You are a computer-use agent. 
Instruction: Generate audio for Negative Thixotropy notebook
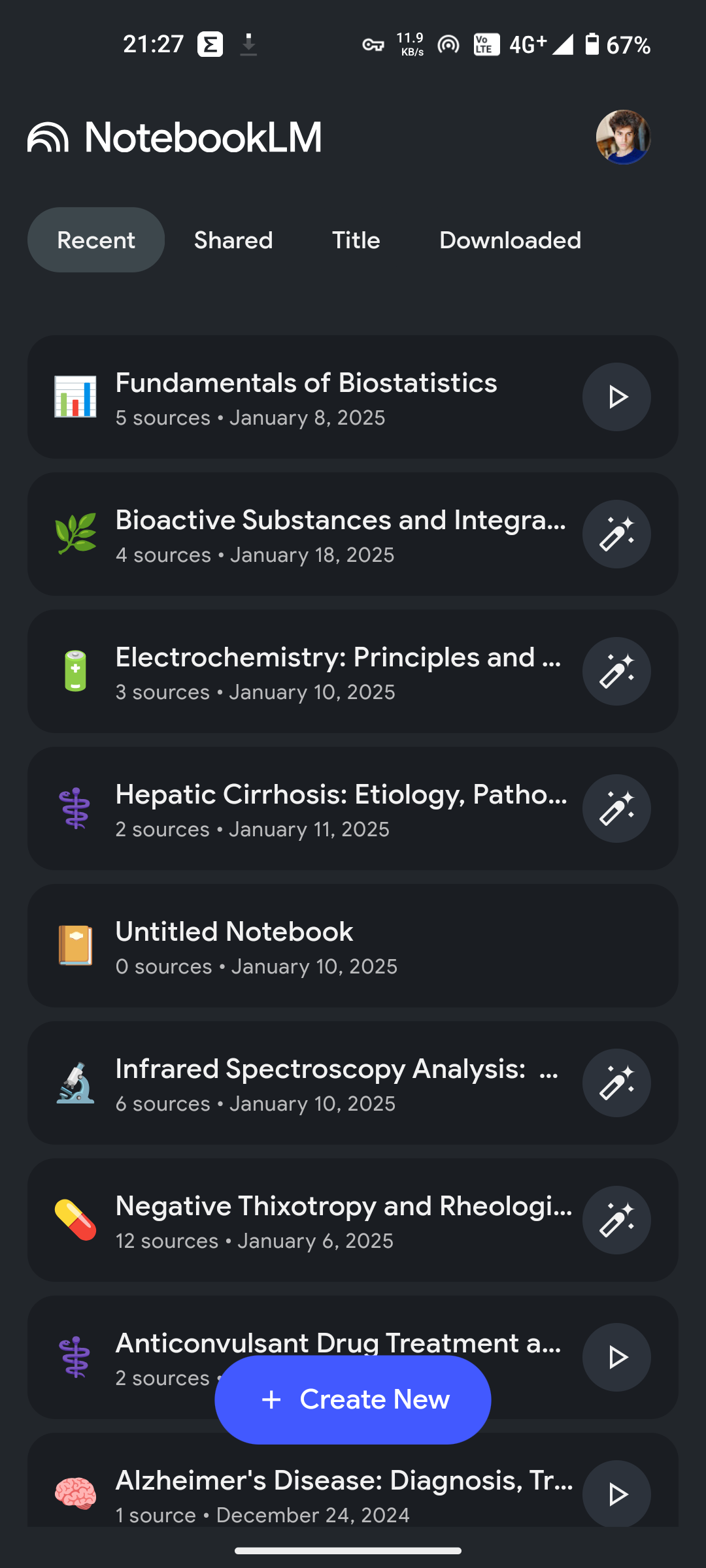pyautogui.click(x=616, y=1220)
